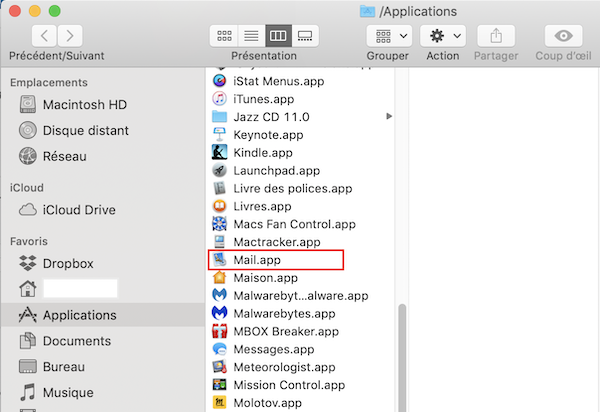The image size is (600, 412).
Task: Open Dropbox in the sidebar
Action: click(67, 263)
